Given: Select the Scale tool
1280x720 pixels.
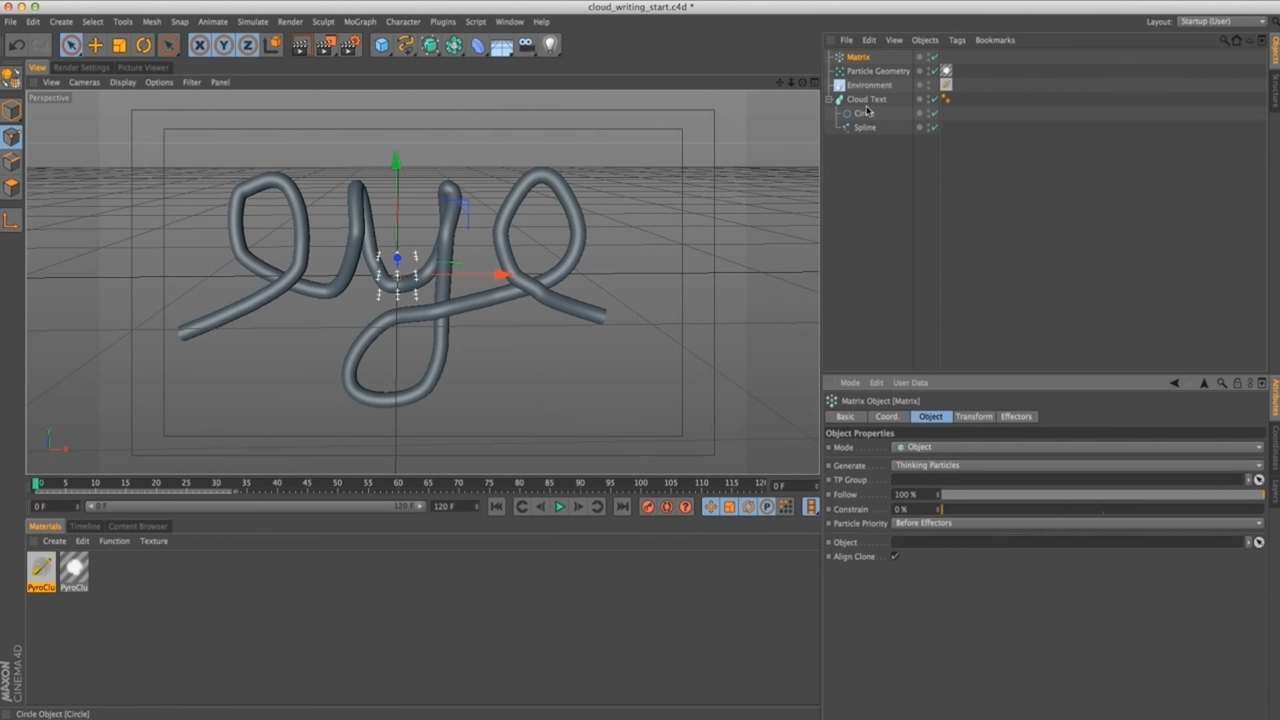Looking at the screenshot, I should (x=119, y=45).
